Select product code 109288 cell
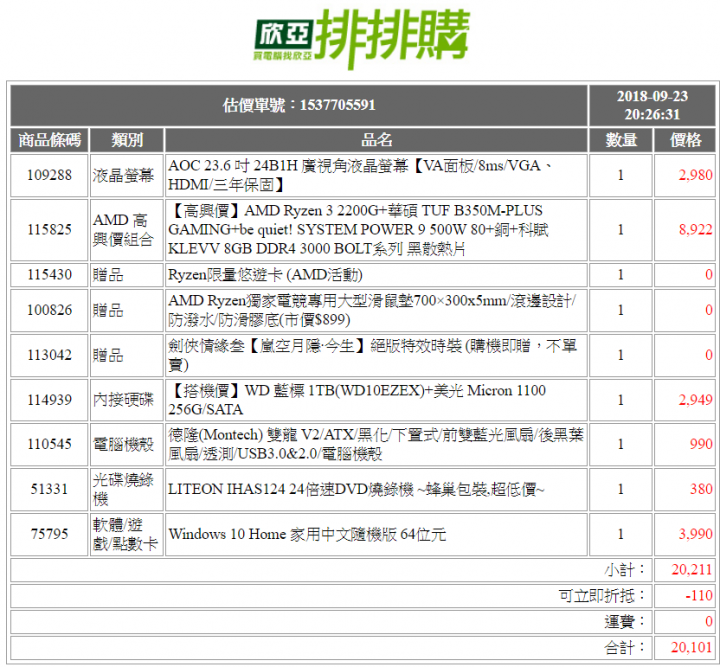Viewport: 720px width, 667px height. coord(50,175)
